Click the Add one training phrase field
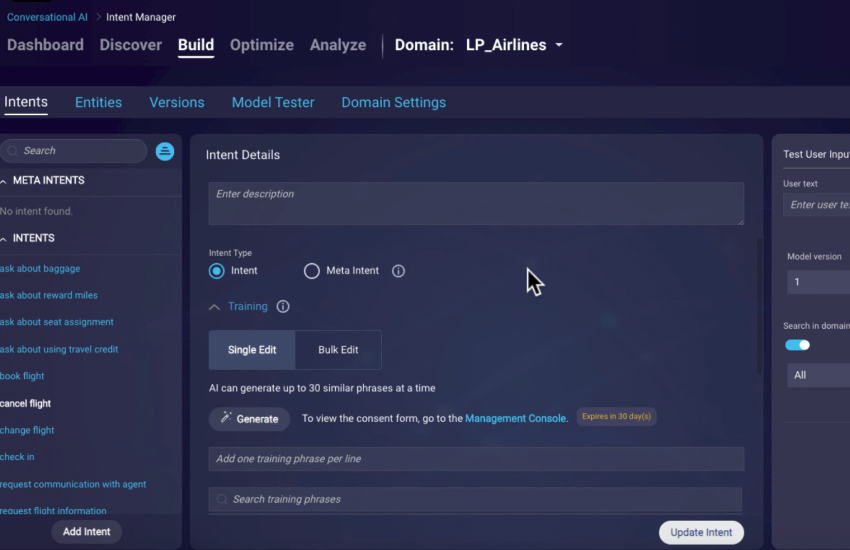 pos(476,459)
